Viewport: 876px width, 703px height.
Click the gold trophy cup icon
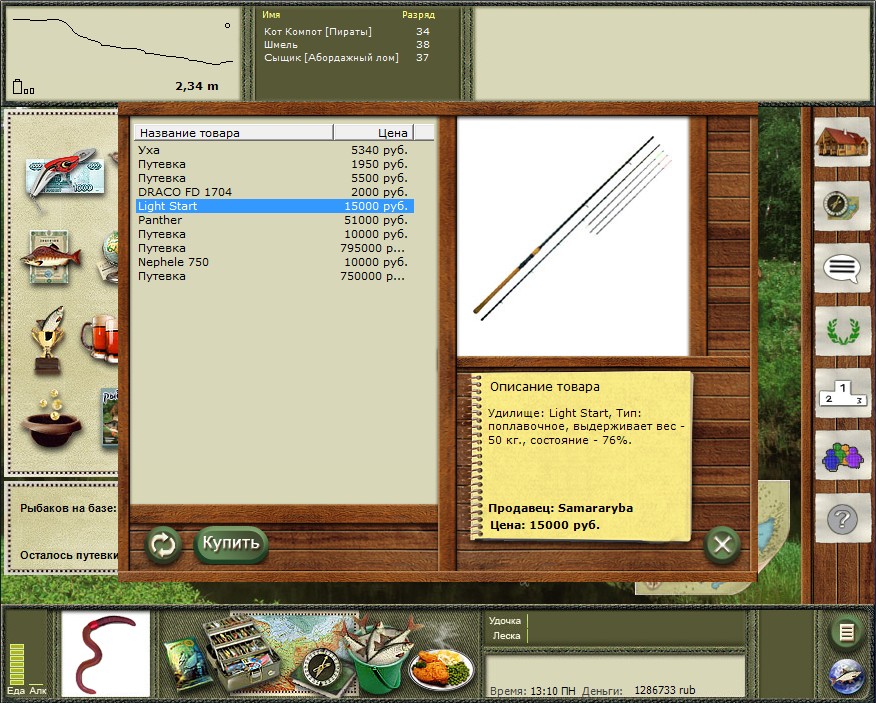[x=47, y=338]
